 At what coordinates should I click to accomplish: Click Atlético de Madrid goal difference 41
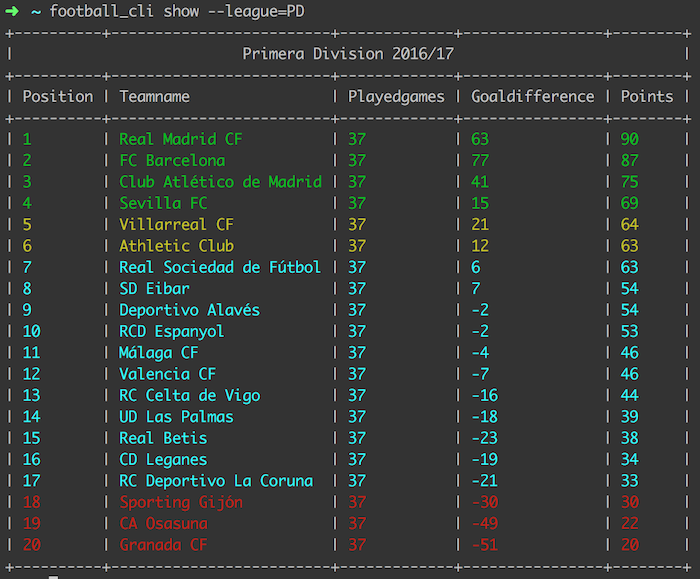point(480,182)
